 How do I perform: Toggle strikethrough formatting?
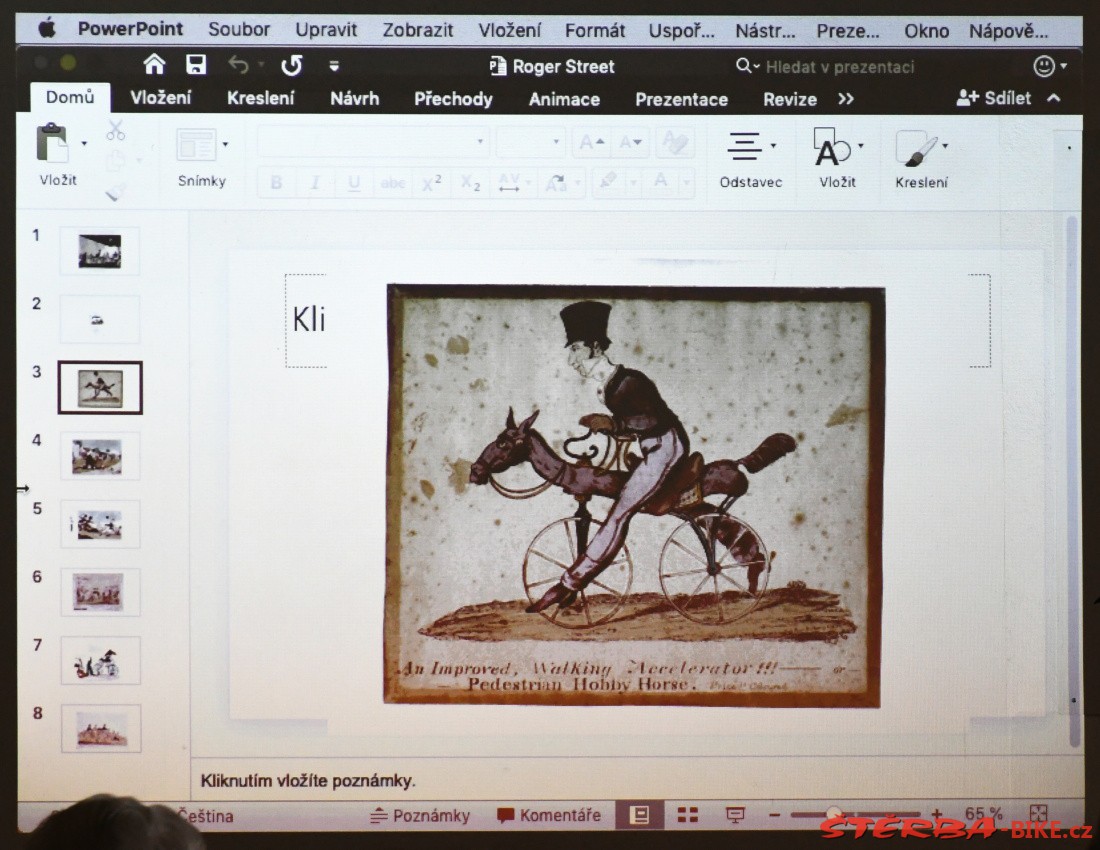(393, 184)
